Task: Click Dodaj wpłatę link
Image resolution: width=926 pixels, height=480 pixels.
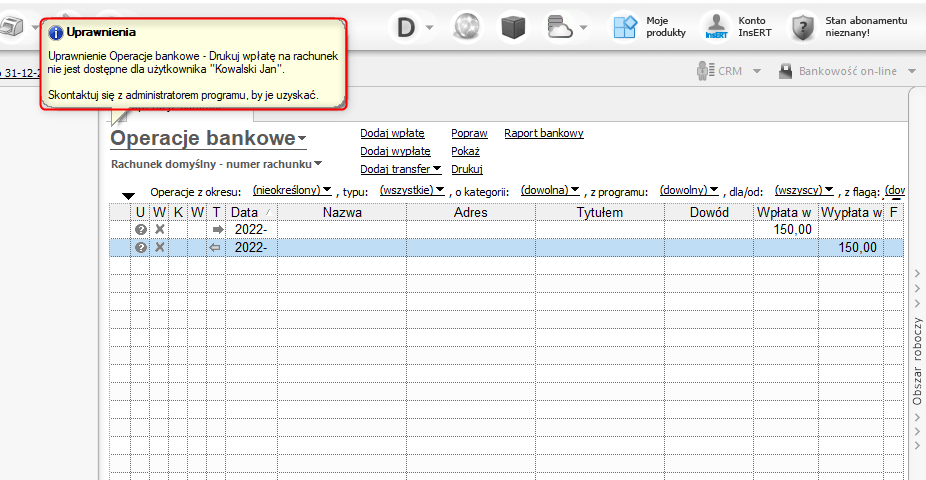Action: [392, 133]
